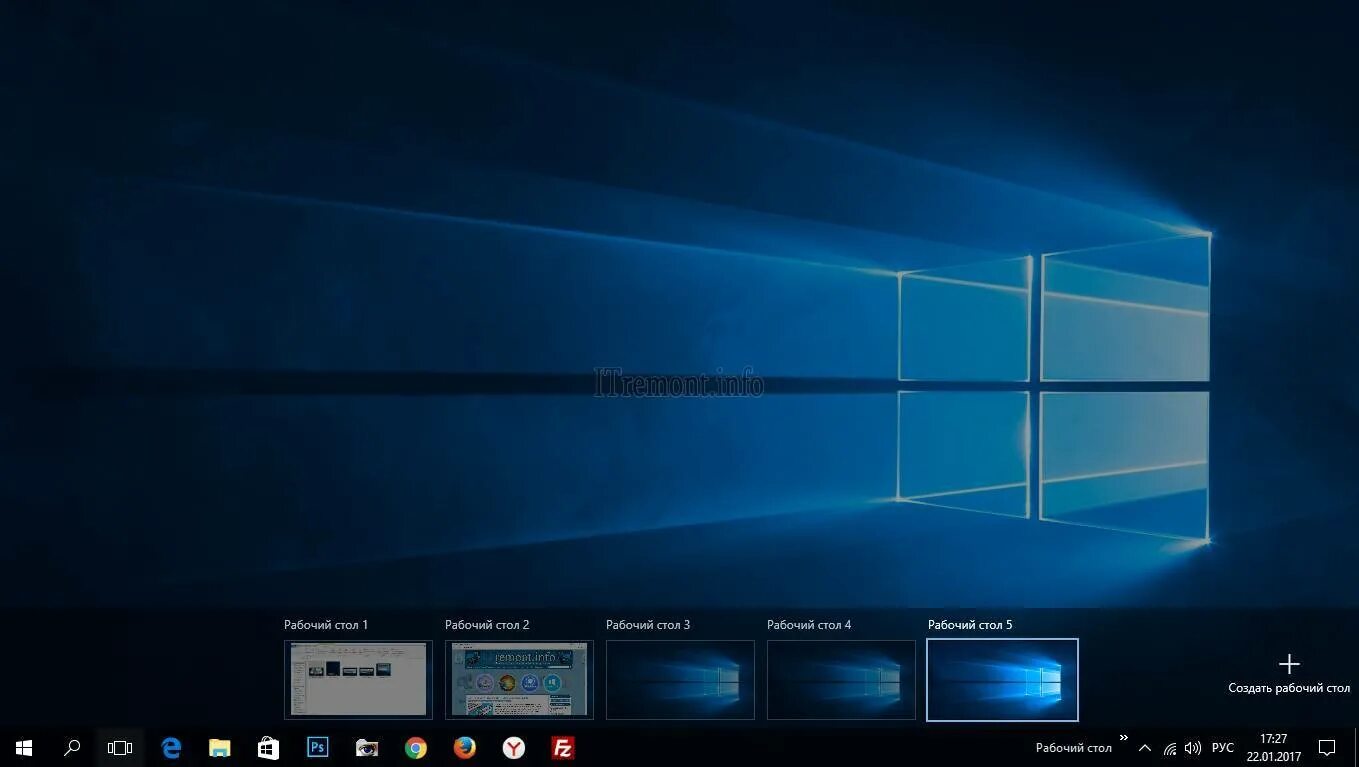Click the 'Рабочий стол 3' label

click(648, 625)
